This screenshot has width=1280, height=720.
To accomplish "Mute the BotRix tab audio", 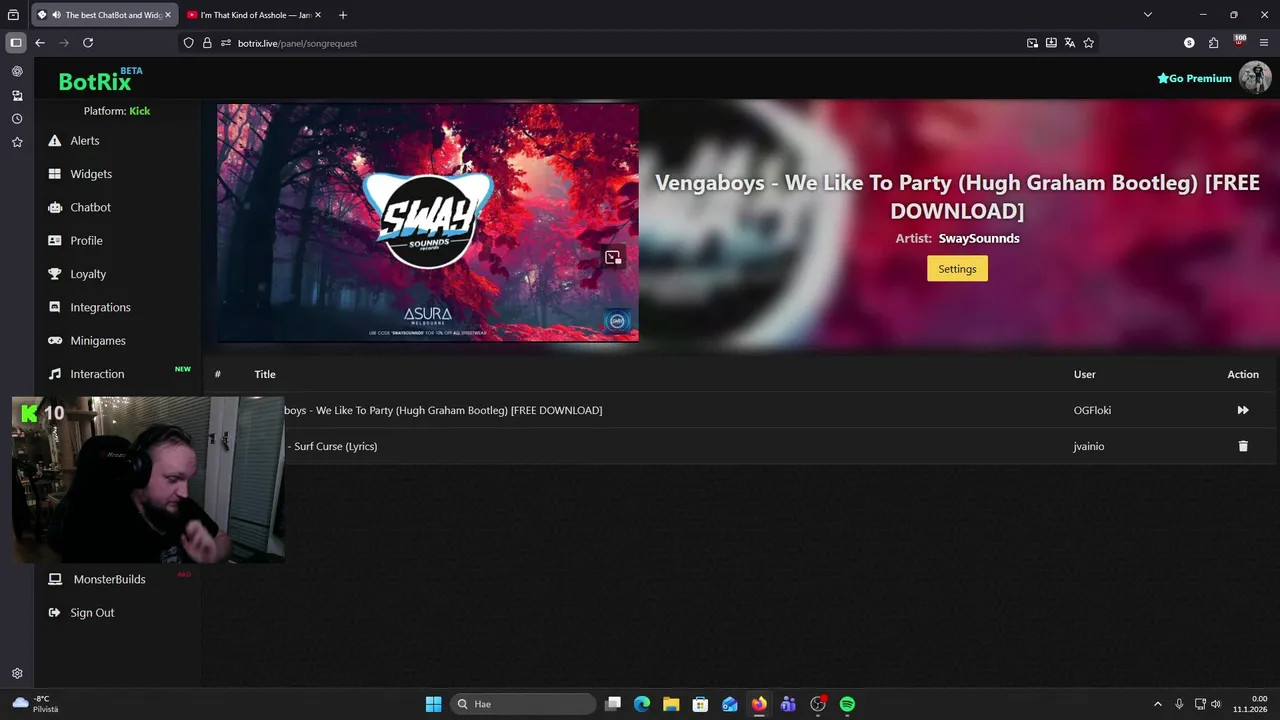I will click(56, 15).
